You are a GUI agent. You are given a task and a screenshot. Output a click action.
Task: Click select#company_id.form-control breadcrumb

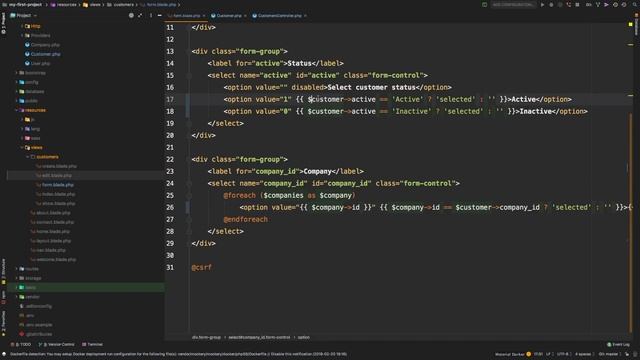(x=259, y=338)
